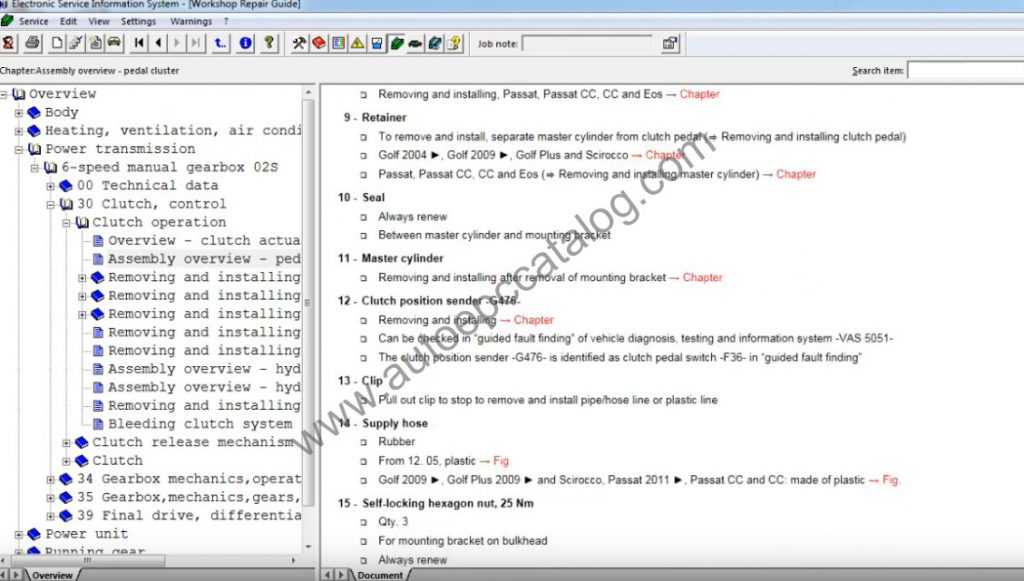Click the icon right of Job note field
Image resolution: width=1024 pixels, height=581 pixels.
tap(669, 43)
